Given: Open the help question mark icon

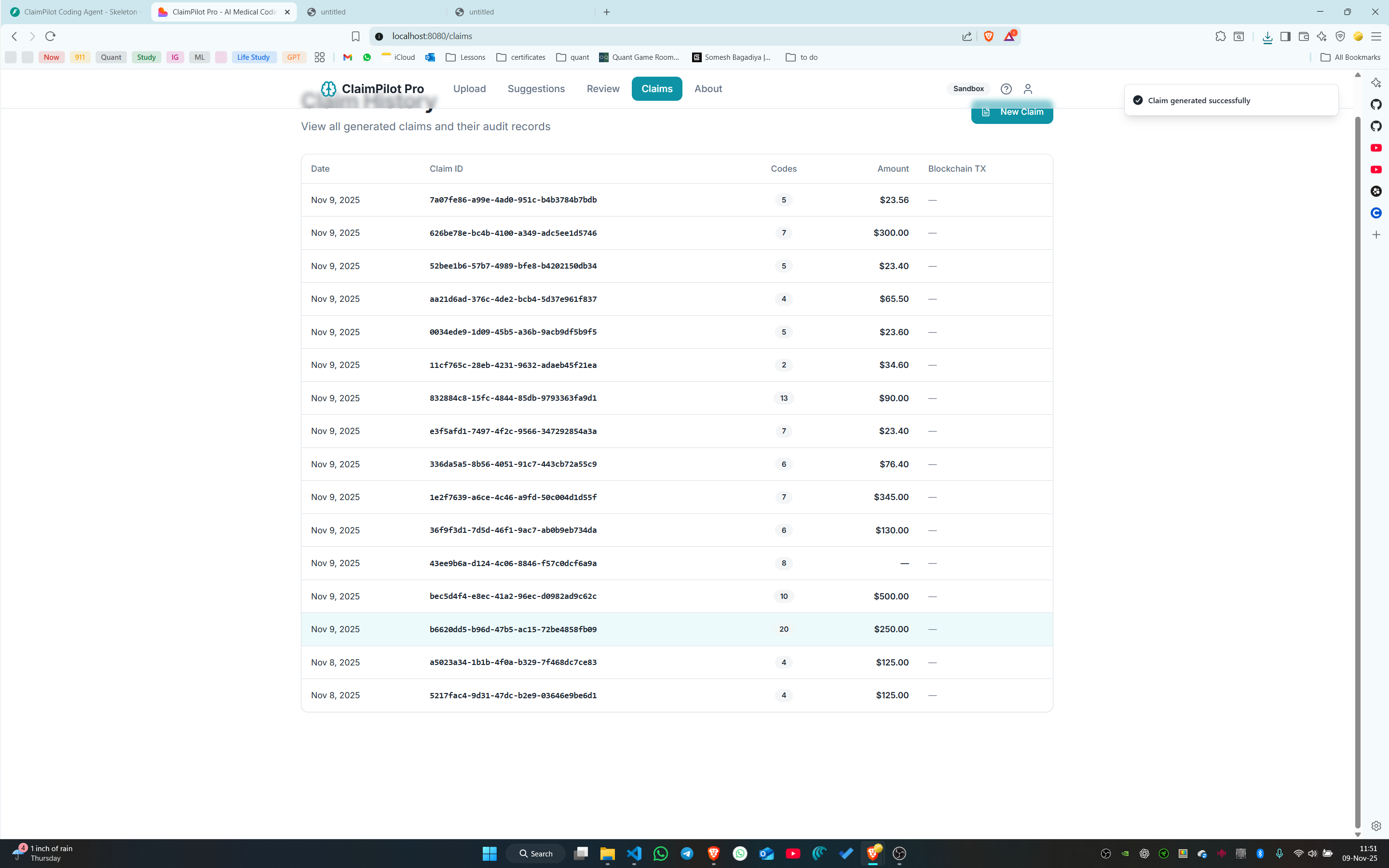Looking at the screenshot, I should click(x=1006, y=88).
